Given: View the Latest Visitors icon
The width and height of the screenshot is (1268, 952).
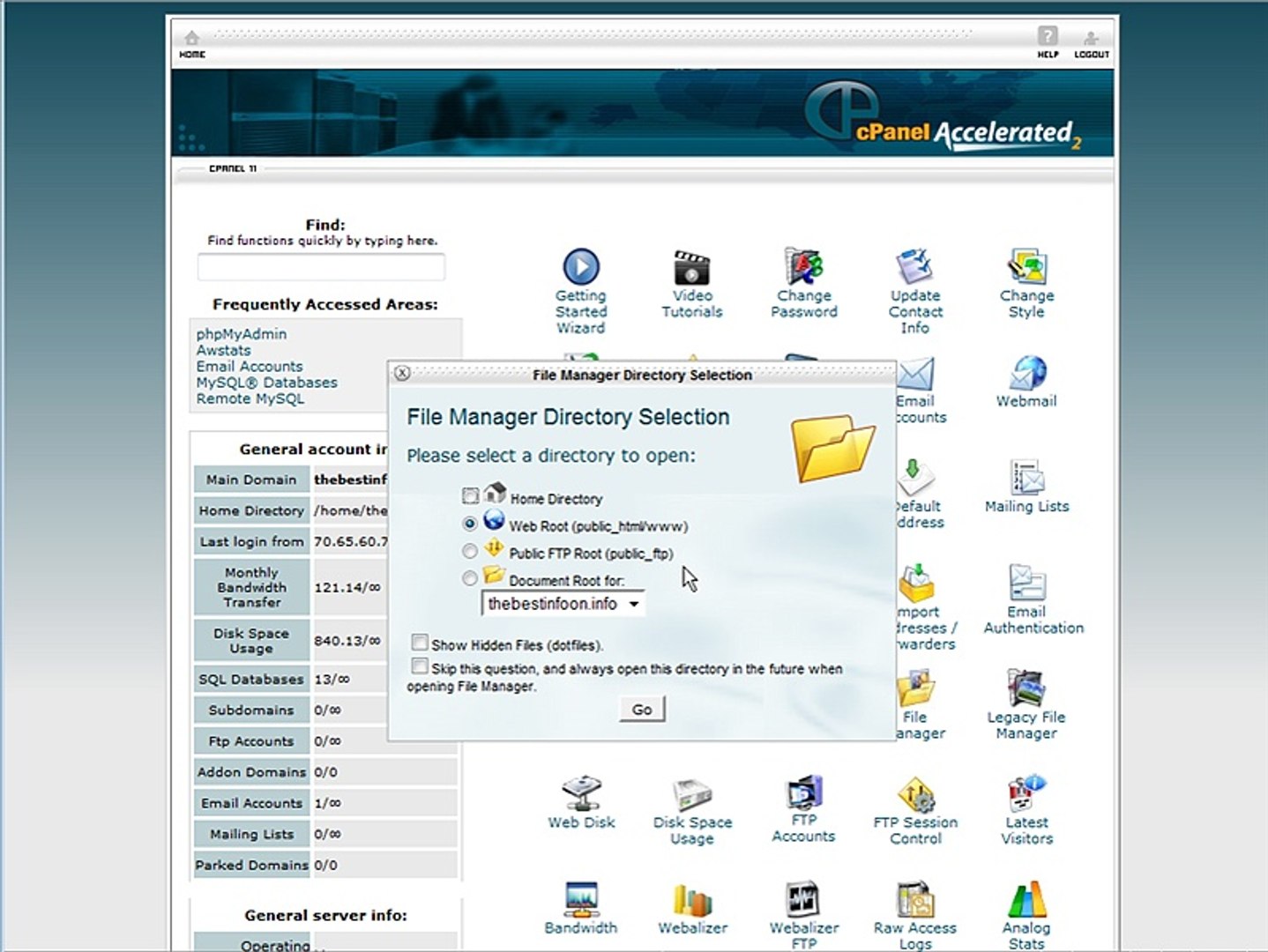Looking at the screenshot, I should click(1026, 793).
